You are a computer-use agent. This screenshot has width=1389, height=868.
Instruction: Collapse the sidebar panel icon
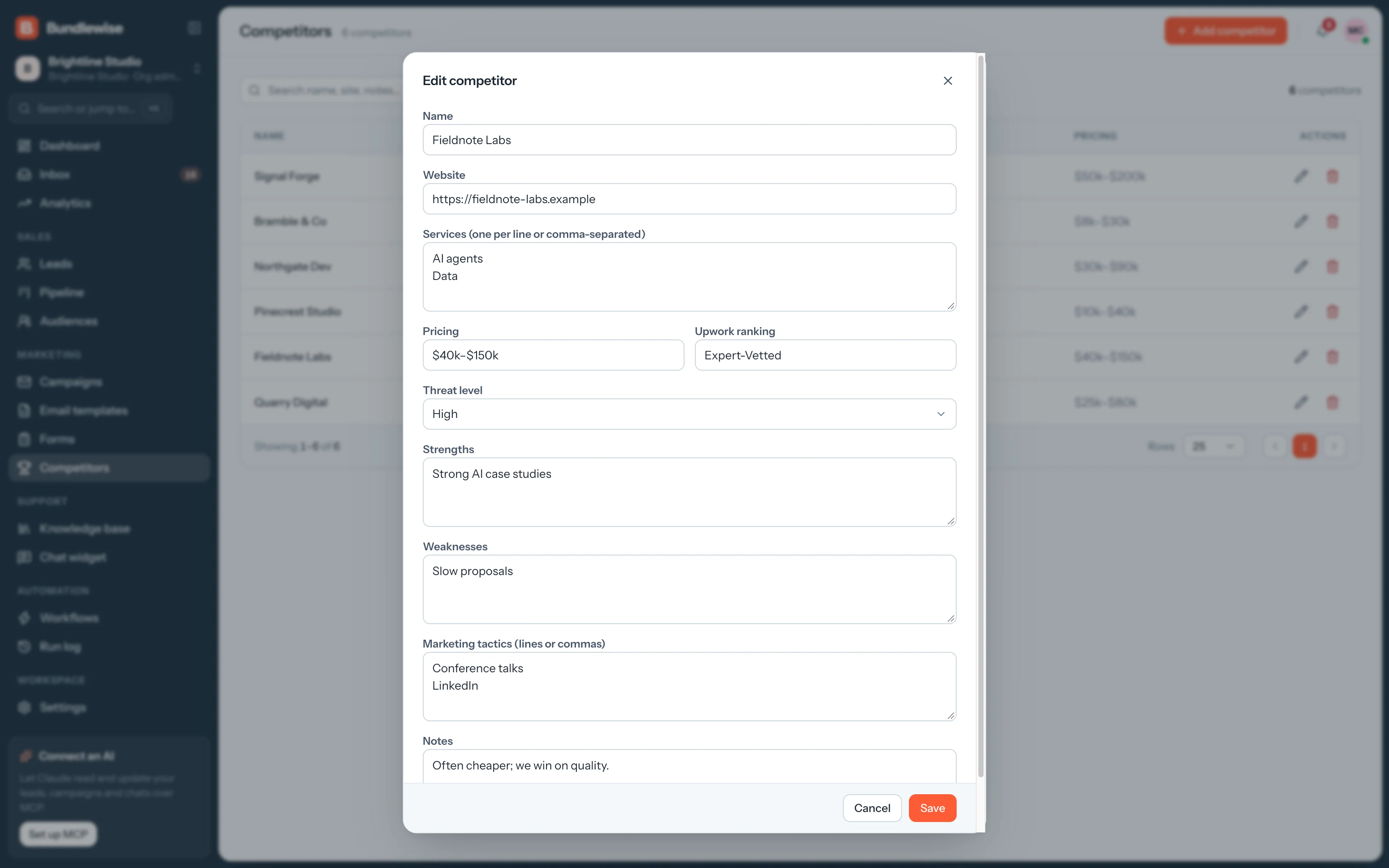[x=194, y=27]
